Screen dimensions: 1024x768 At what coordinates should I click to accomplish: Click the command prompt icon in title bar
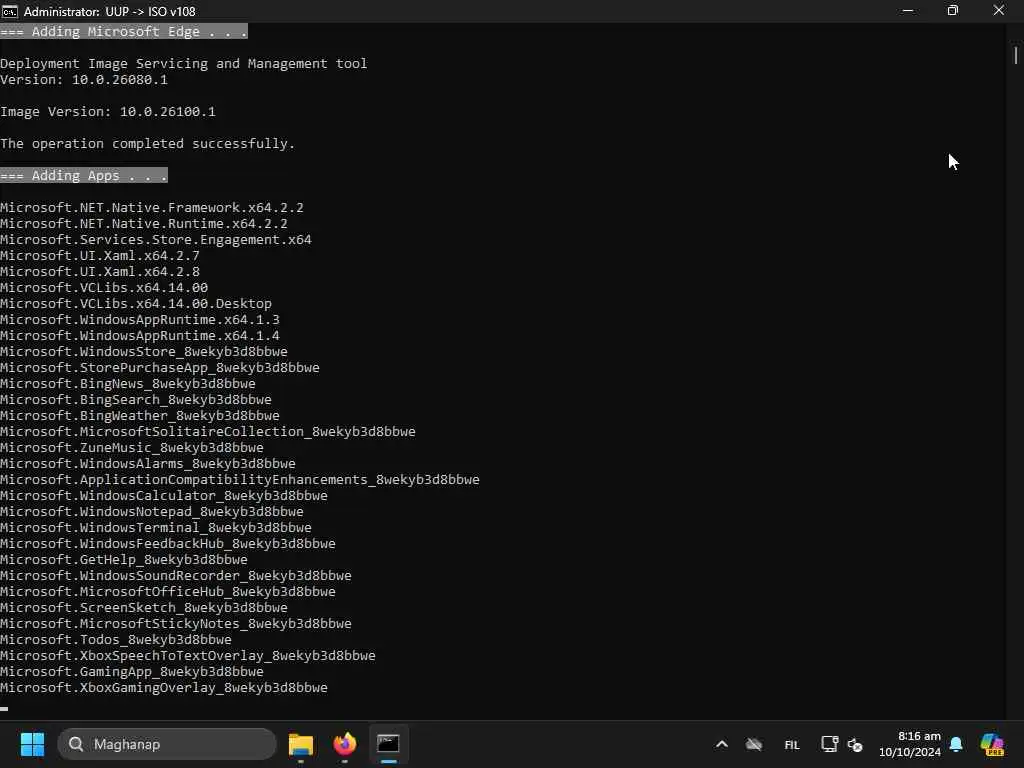click(x=9, y=11)
